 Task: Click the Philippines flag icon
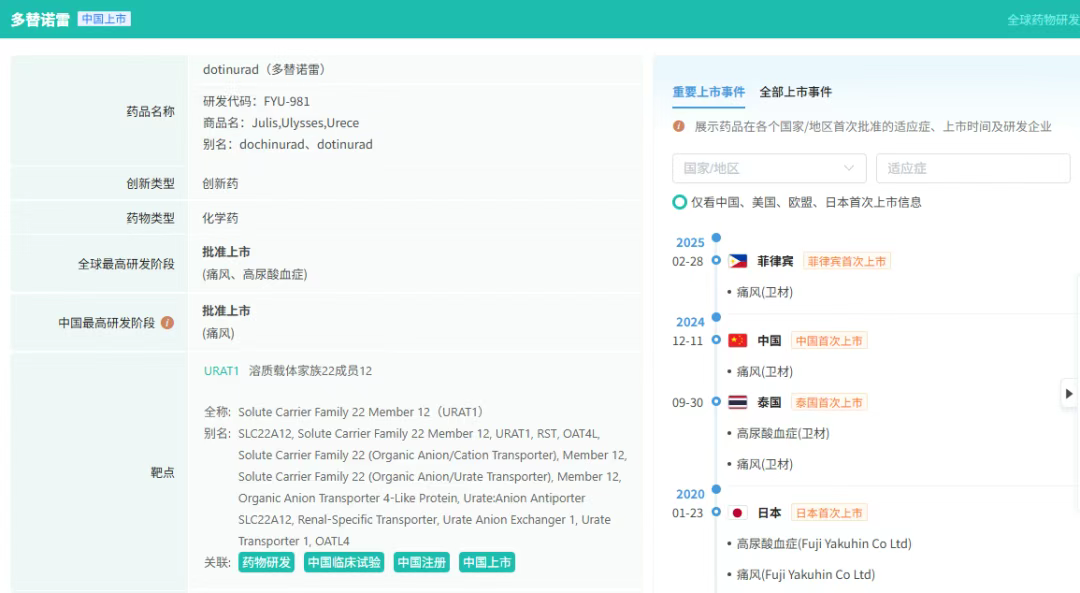[738, 261]
